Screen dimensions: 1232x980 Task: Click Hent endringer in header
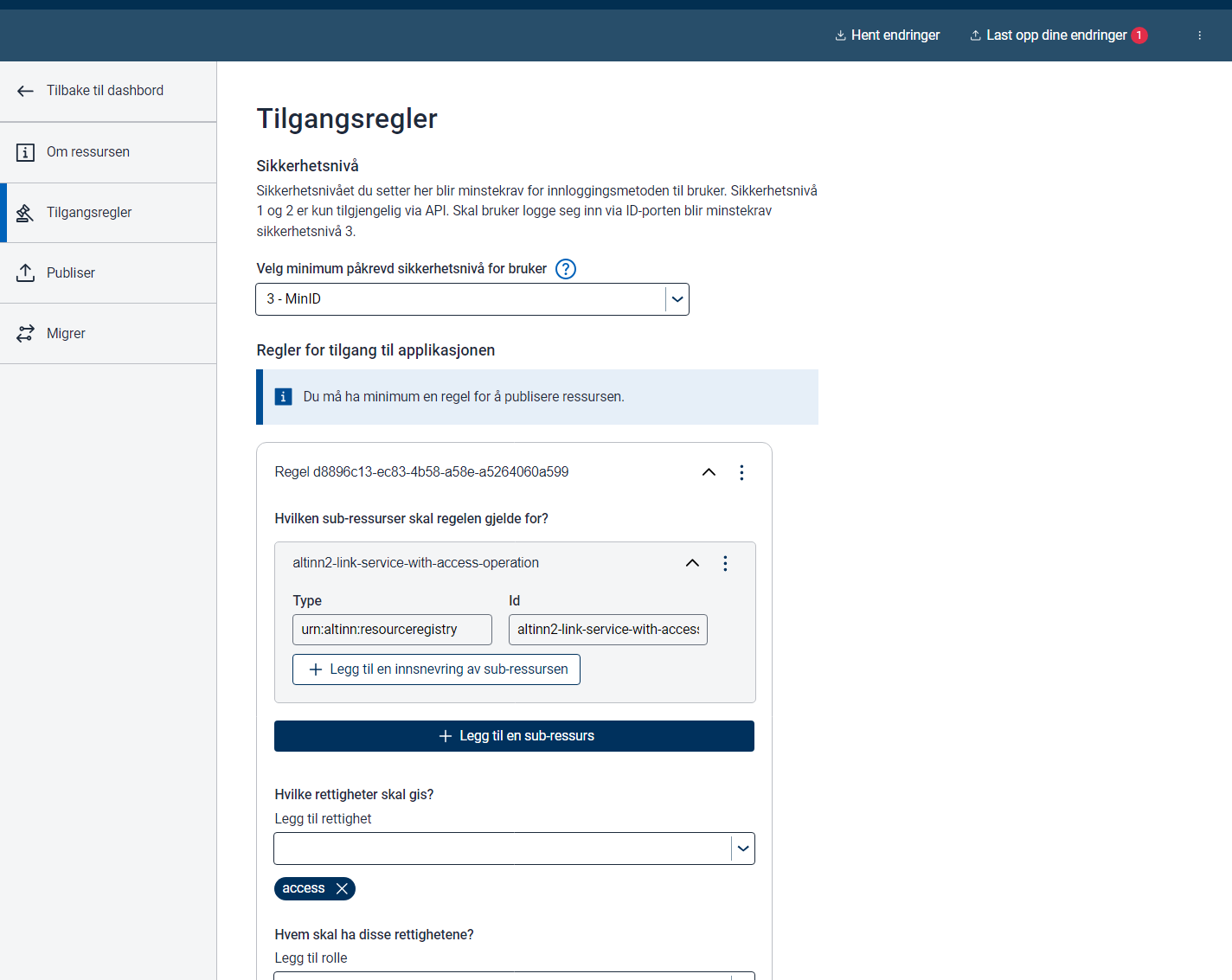[x=887, y=35]
